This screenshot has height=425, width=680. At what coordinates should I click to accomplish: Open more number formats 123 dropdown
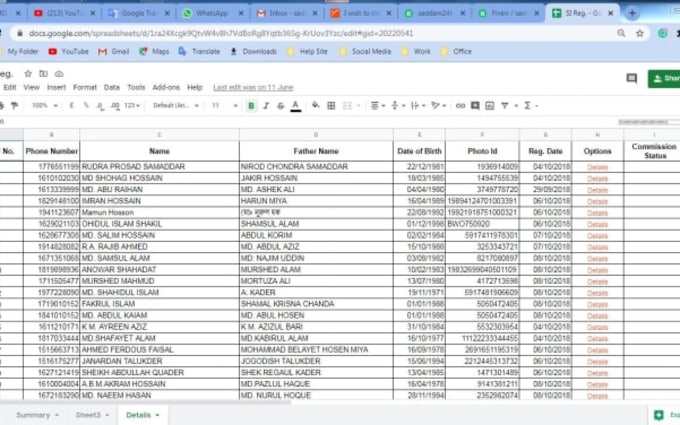pos(132,105)
